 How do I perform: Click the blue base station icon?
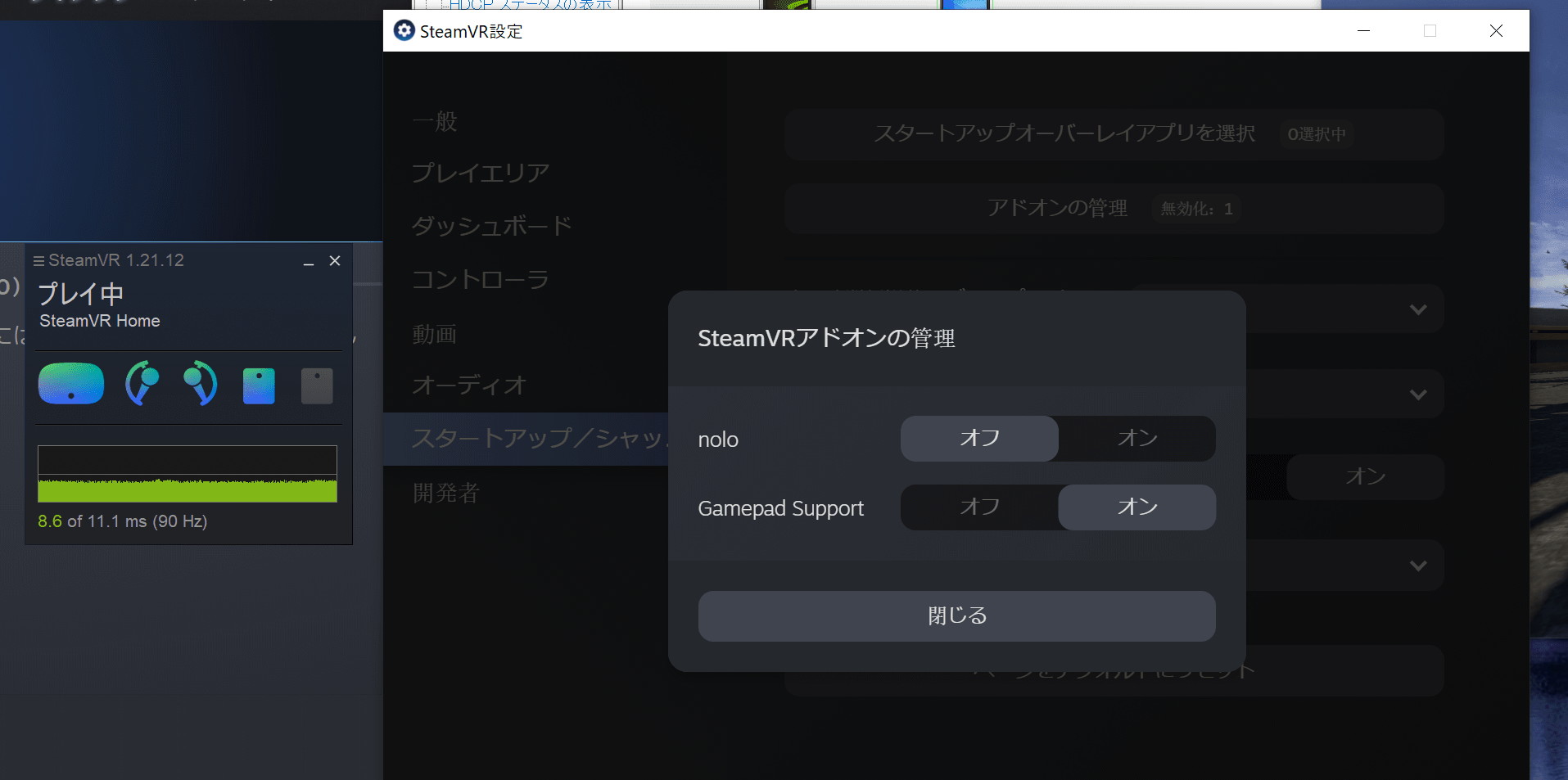pos(259,385)
